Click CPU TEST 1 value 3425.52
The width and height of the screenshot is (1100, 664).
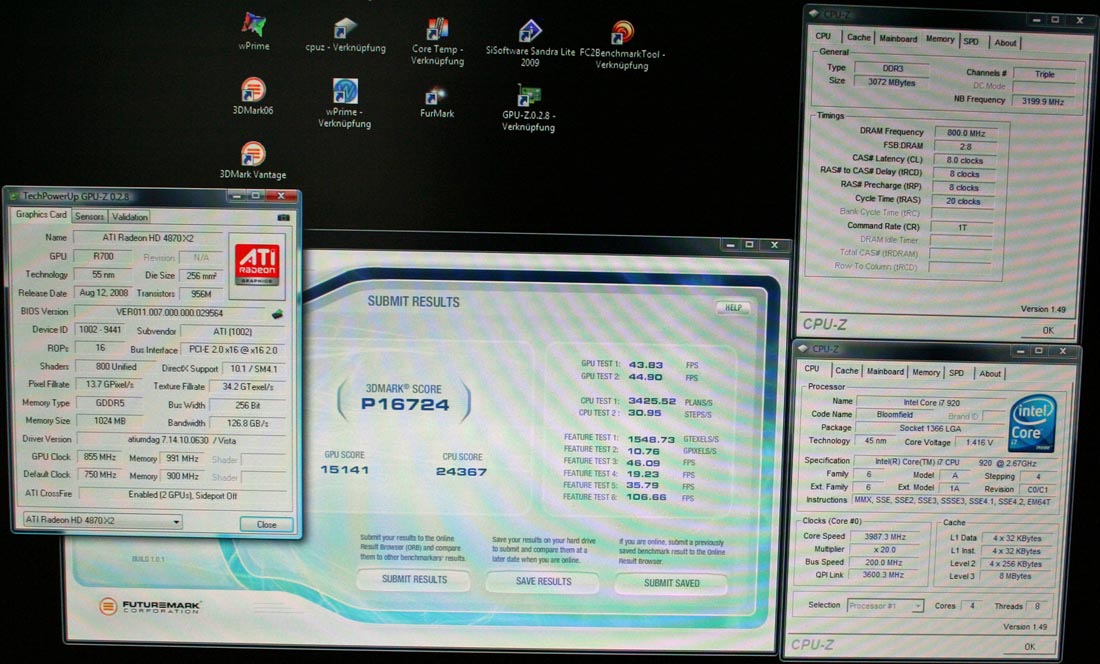click(652, 402)
